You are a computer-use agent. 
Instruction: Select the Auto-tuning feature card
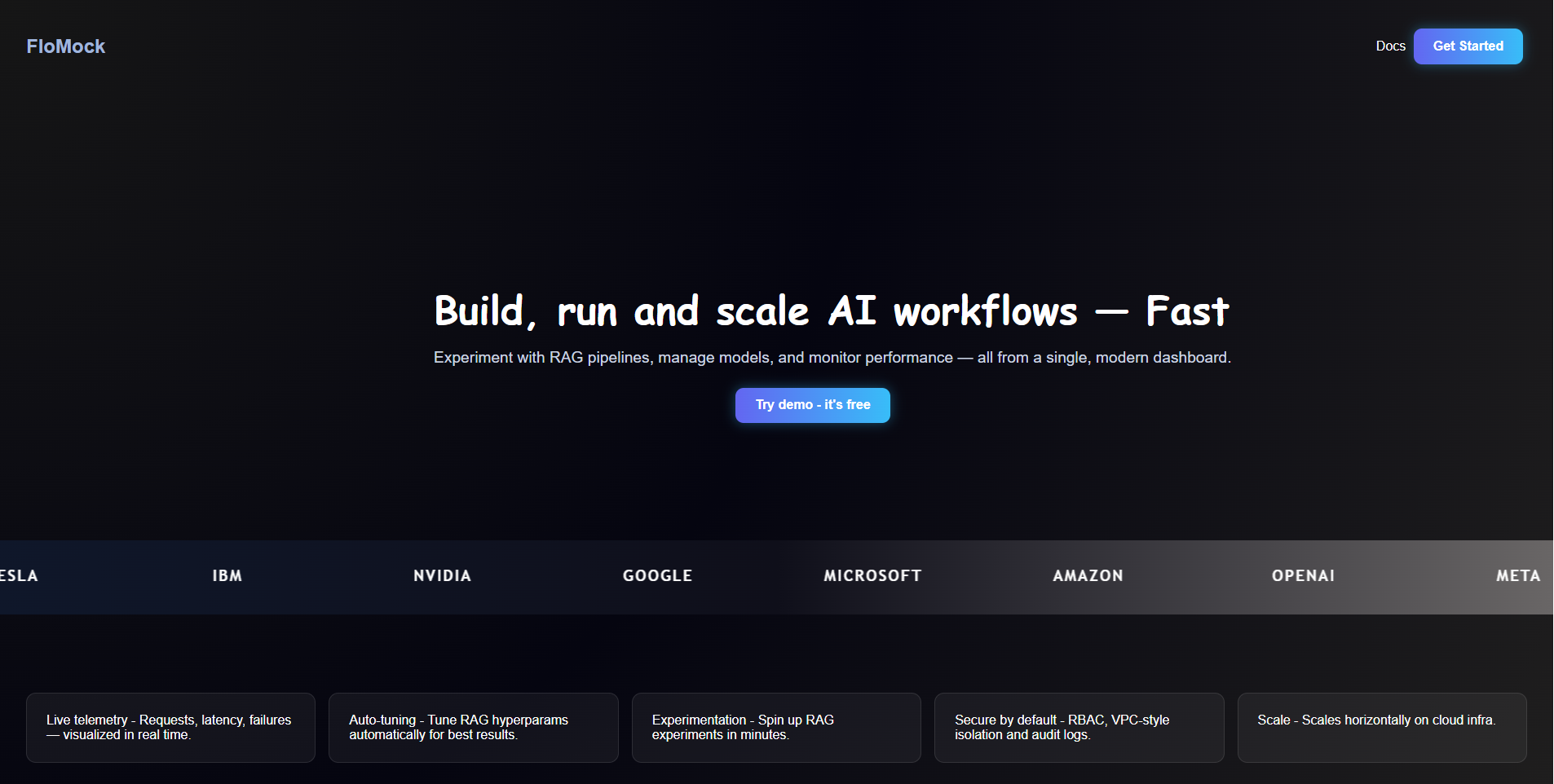pos(473,728)
